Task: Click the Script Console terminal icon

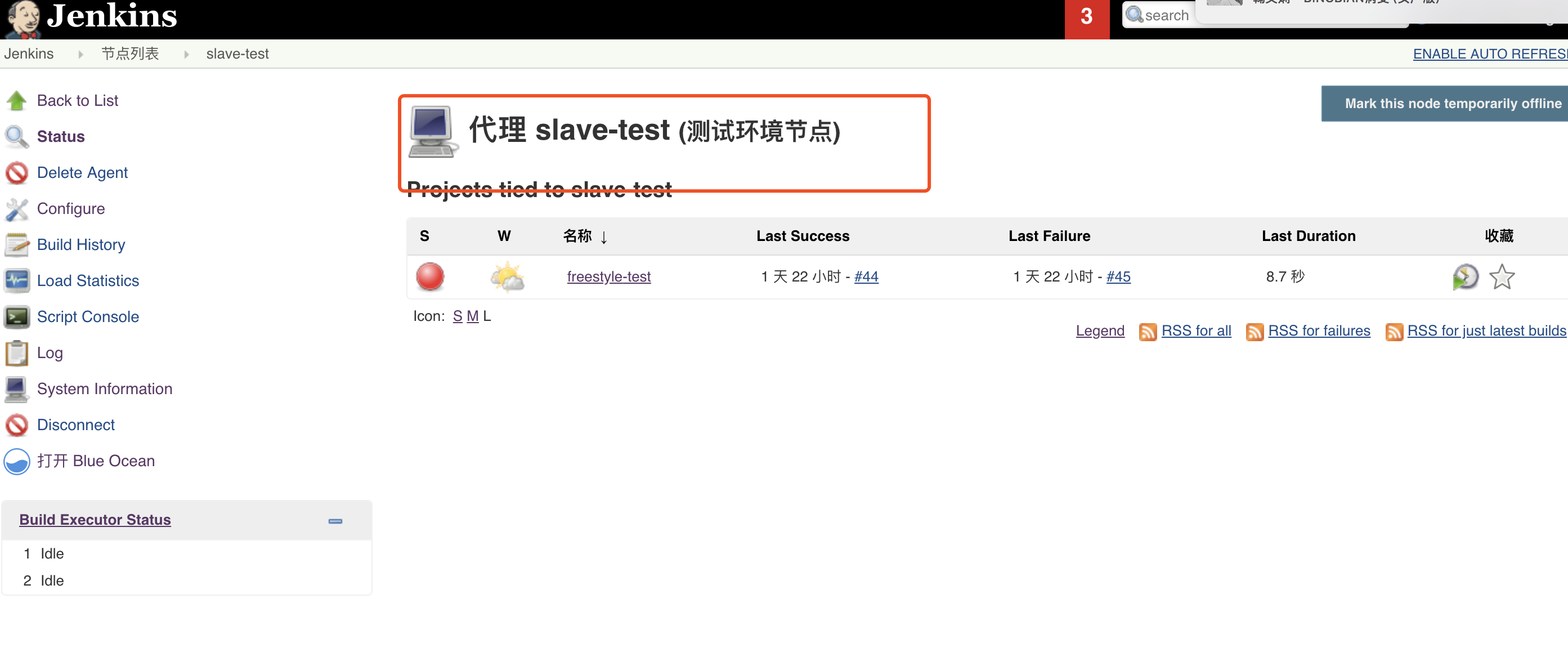Action: pos(16,317)
